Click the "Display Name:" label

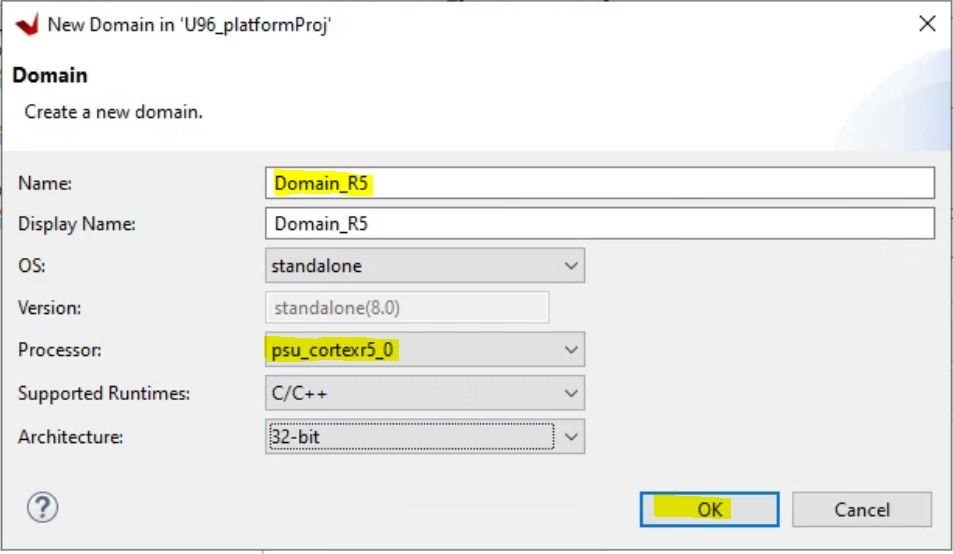pyautogui.click(x=77, y=225)
